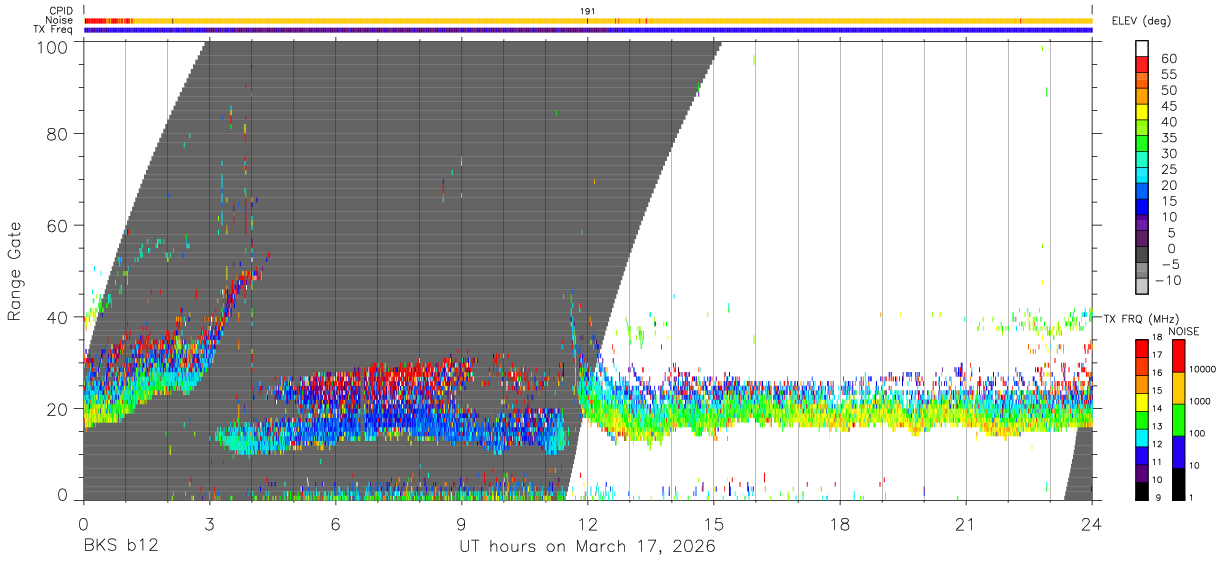Click the "40" tick on Range Gate axis
The image size is (1228, 567).
tap(56, 318)
